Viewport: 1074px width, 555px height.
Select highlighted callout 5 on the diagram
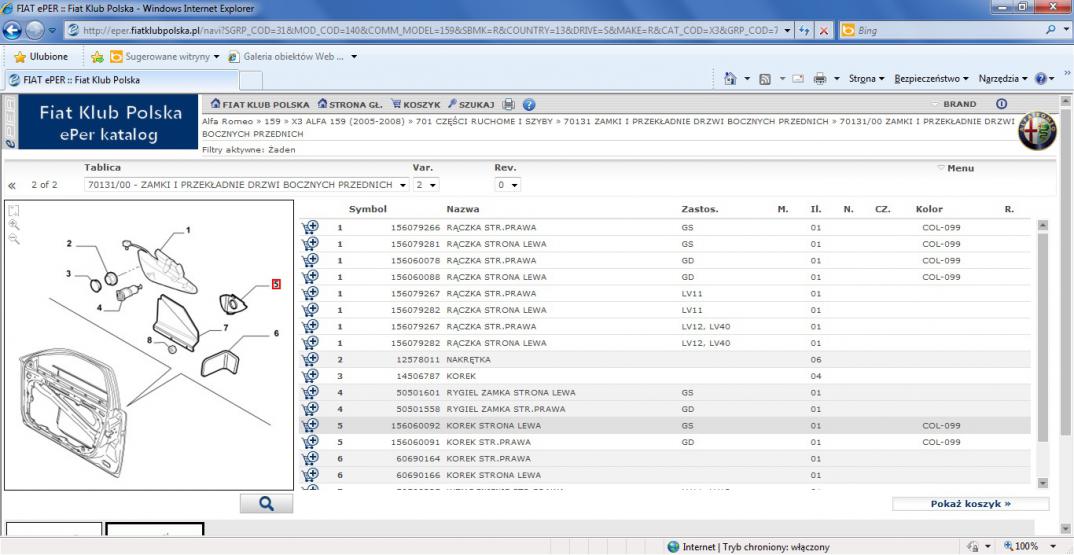276,284
